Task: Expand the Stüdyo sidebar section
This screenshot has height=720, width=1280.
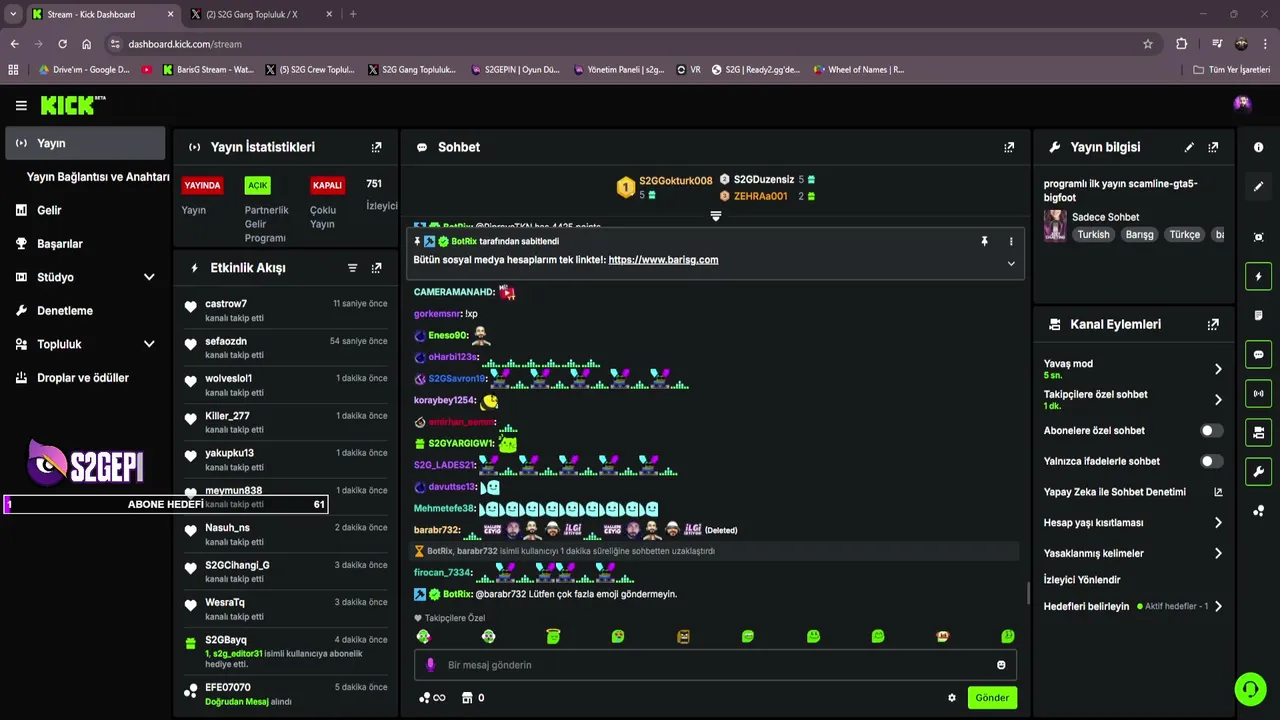Action: (149, 277)
